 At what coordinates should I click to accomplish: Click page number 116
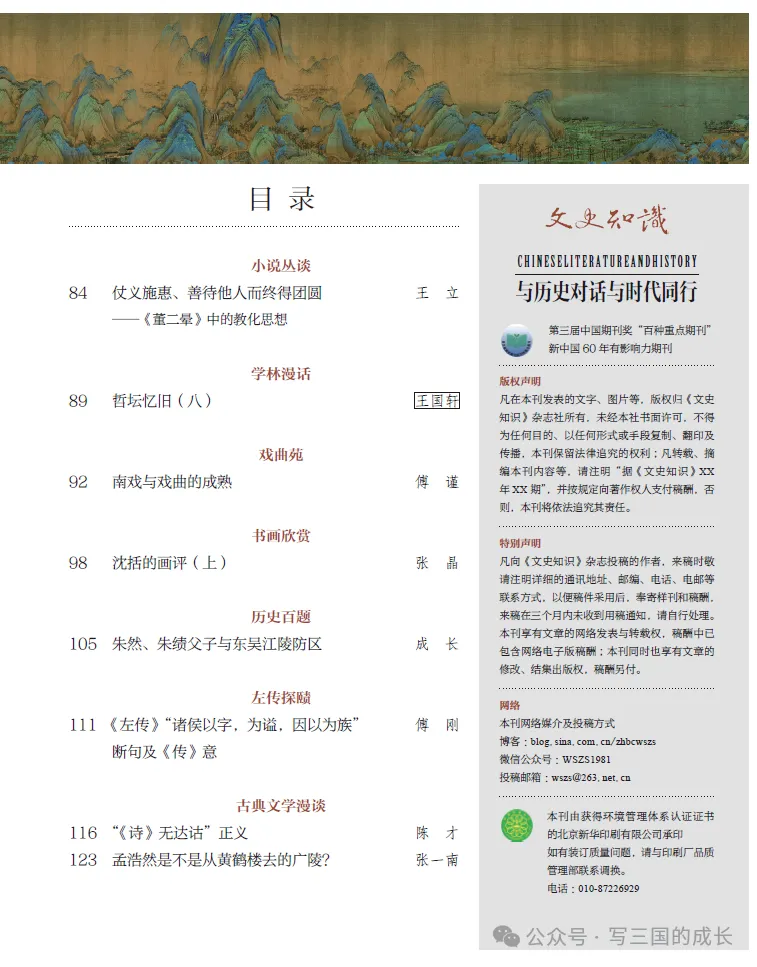pyautogui.click(x=83, y=833)
